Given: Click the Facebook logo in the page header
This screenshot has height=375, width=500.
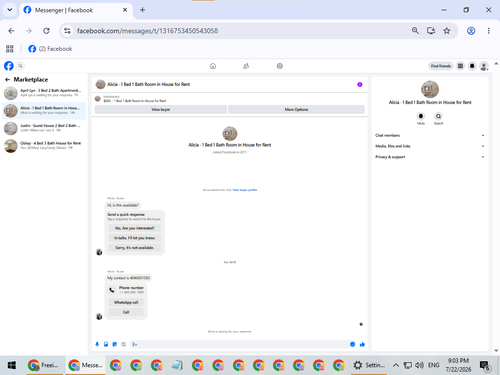Looking at the screenshot, I should (x=9, y=66).
